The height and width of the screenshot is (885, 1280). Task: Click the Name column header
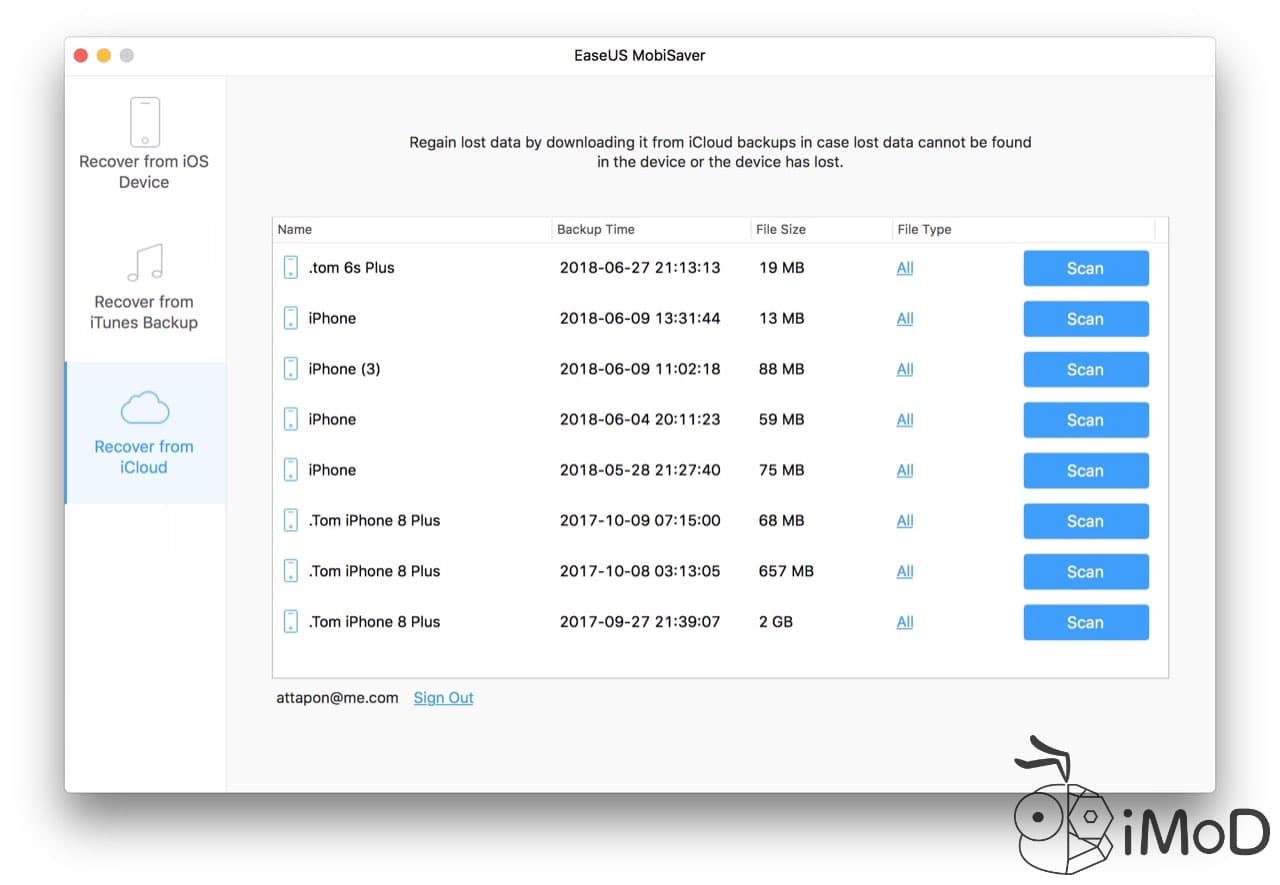point(294,229)
